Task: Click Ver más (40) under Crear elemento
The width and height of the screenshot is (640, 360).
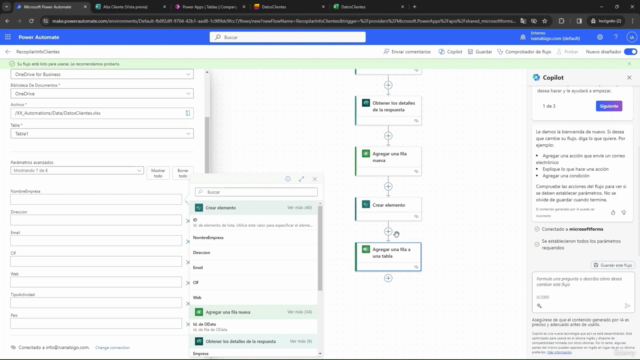Action: [x=300, y=208]
